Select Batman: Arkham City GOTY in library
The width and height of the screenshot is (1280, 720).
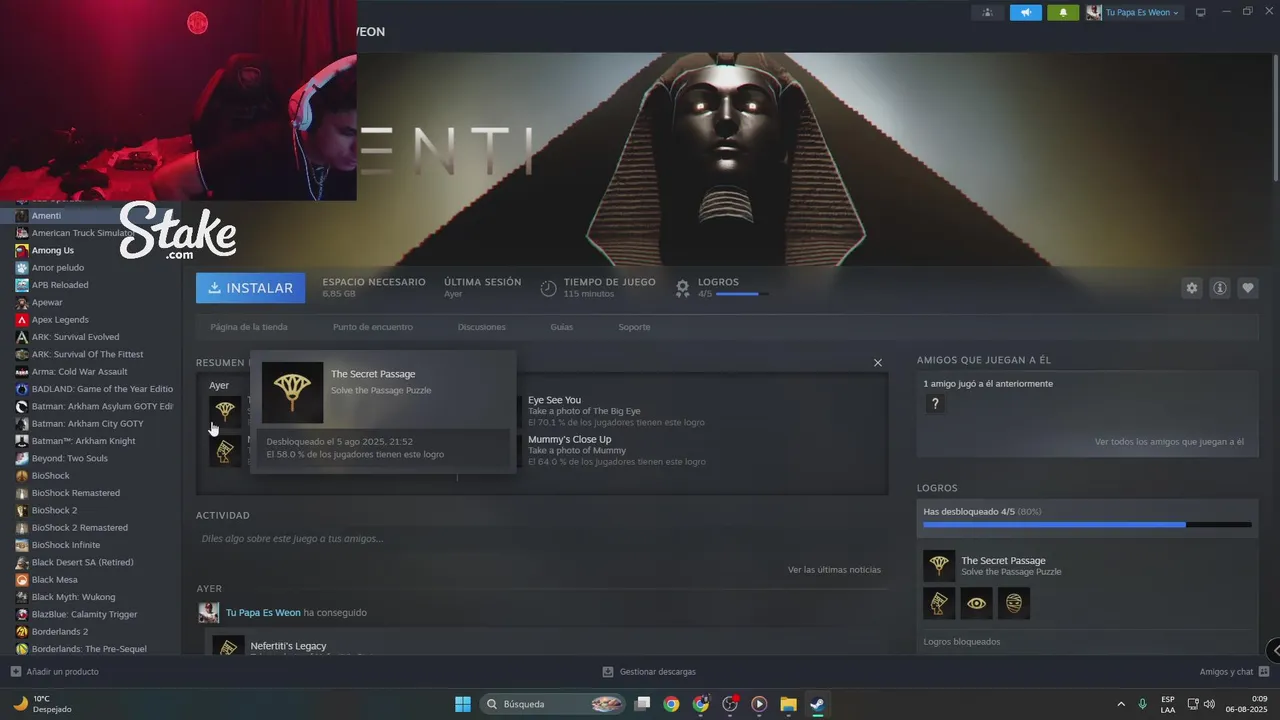tap(90, 424)
